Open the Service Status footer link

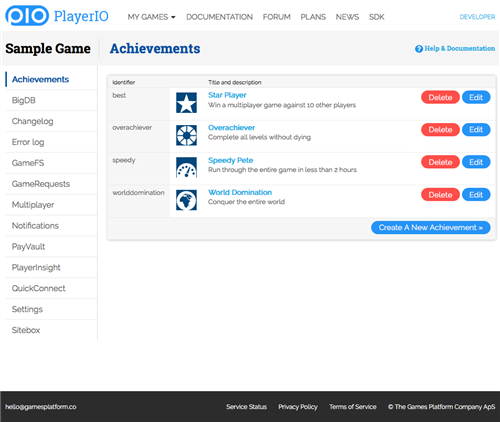tap(246, 407)
